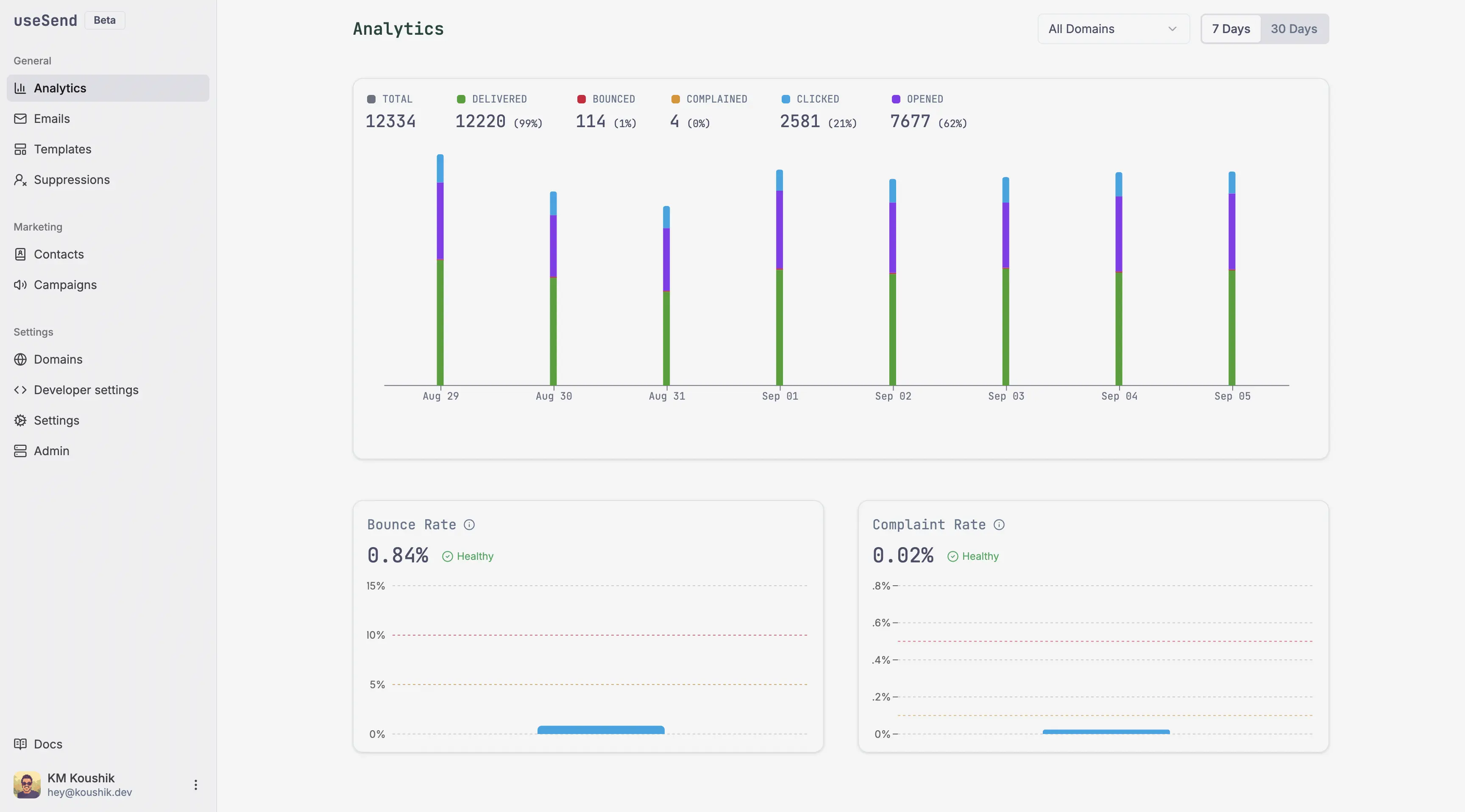Image resolution: width=1465 pixels, height=812 pixels.
Task: Click the Domains globe icon
Action: pyautogui.click(x=20, y=359)
